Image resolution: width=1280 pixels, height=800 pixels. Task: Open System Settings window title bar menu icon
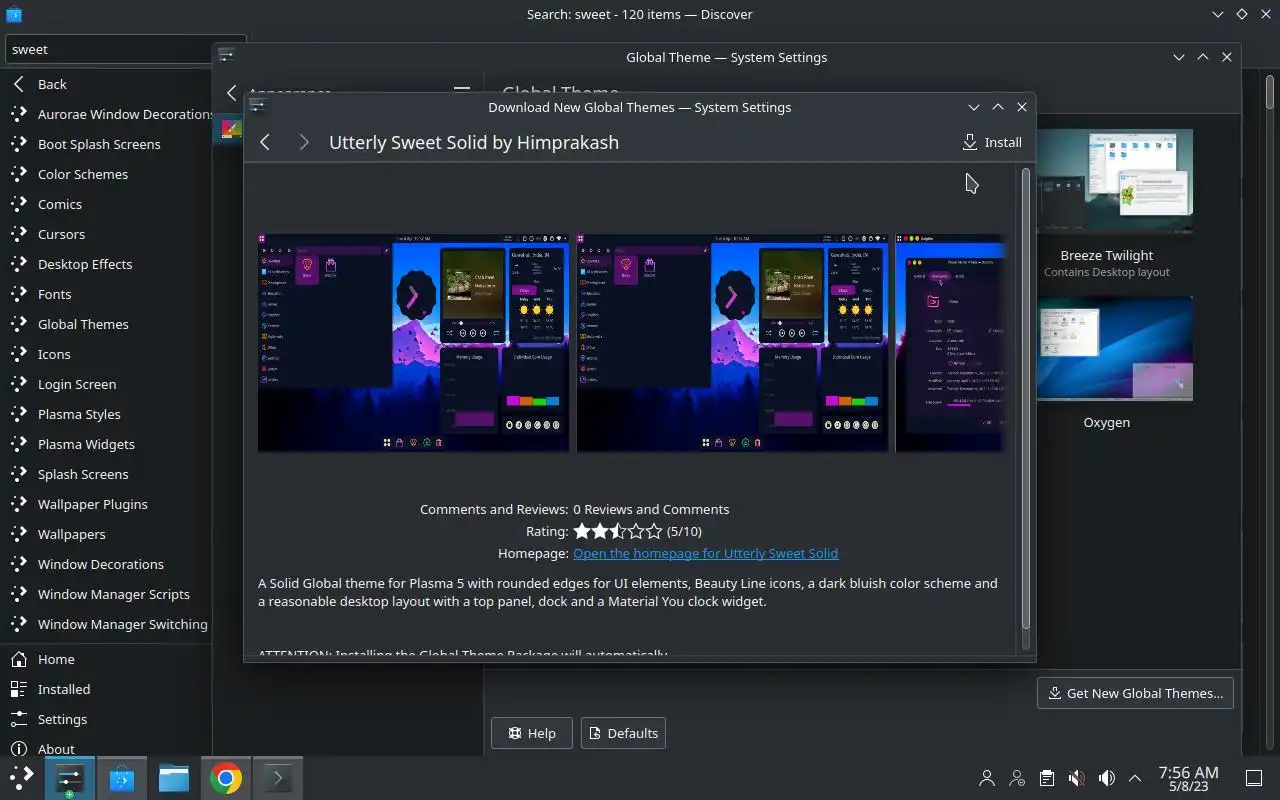226,57
